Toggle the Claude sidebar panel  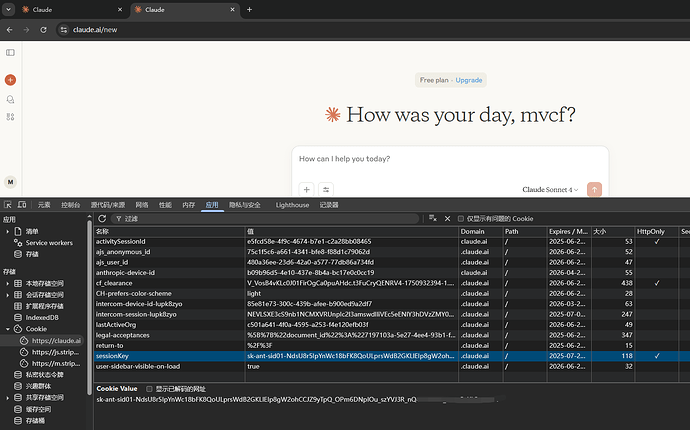click(10, 53)
